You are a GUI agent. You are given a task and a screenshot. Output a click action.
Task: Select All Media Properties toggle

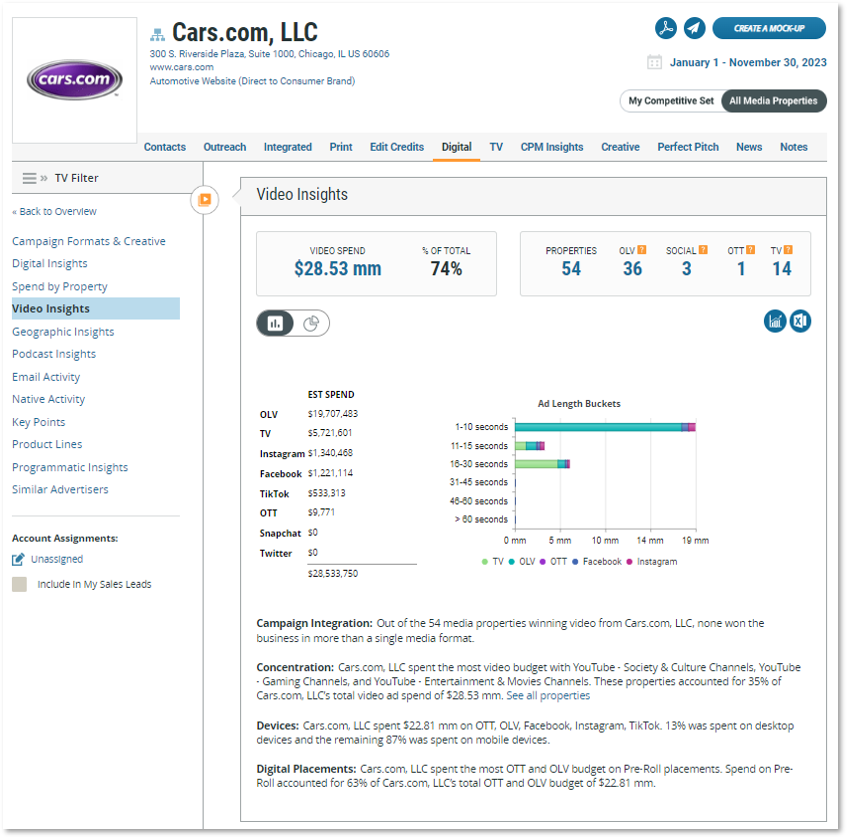point(773,101)
